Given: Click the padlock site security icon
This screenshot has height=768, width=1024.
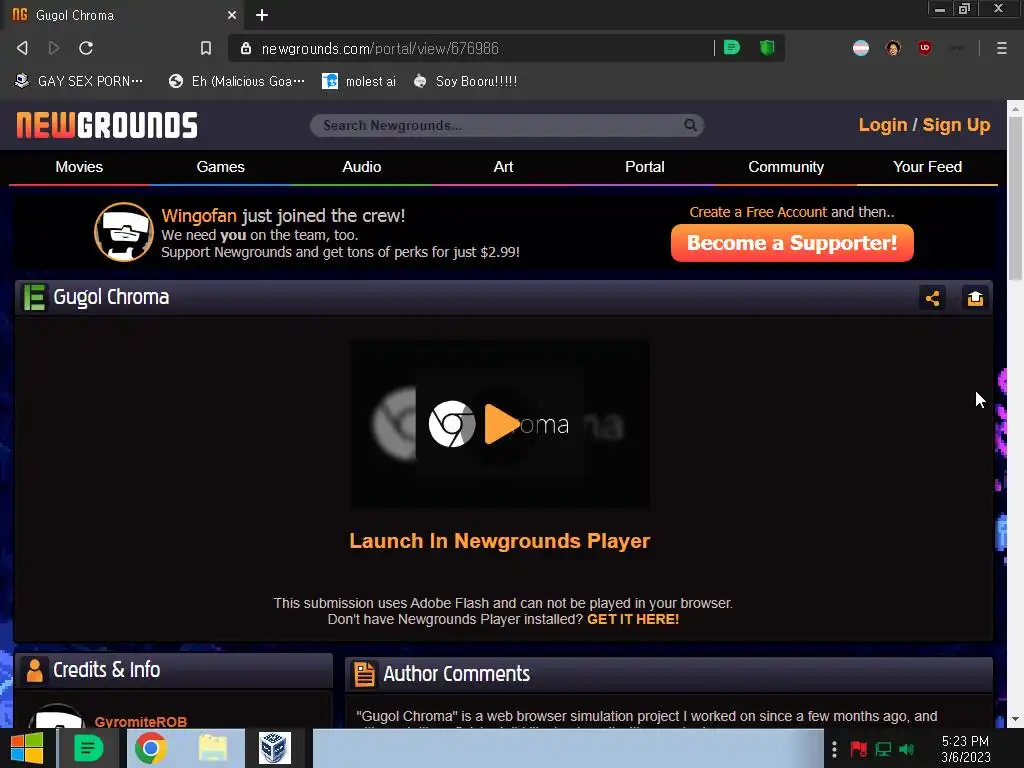Looking at the screenshot, I should click(246, 48).
